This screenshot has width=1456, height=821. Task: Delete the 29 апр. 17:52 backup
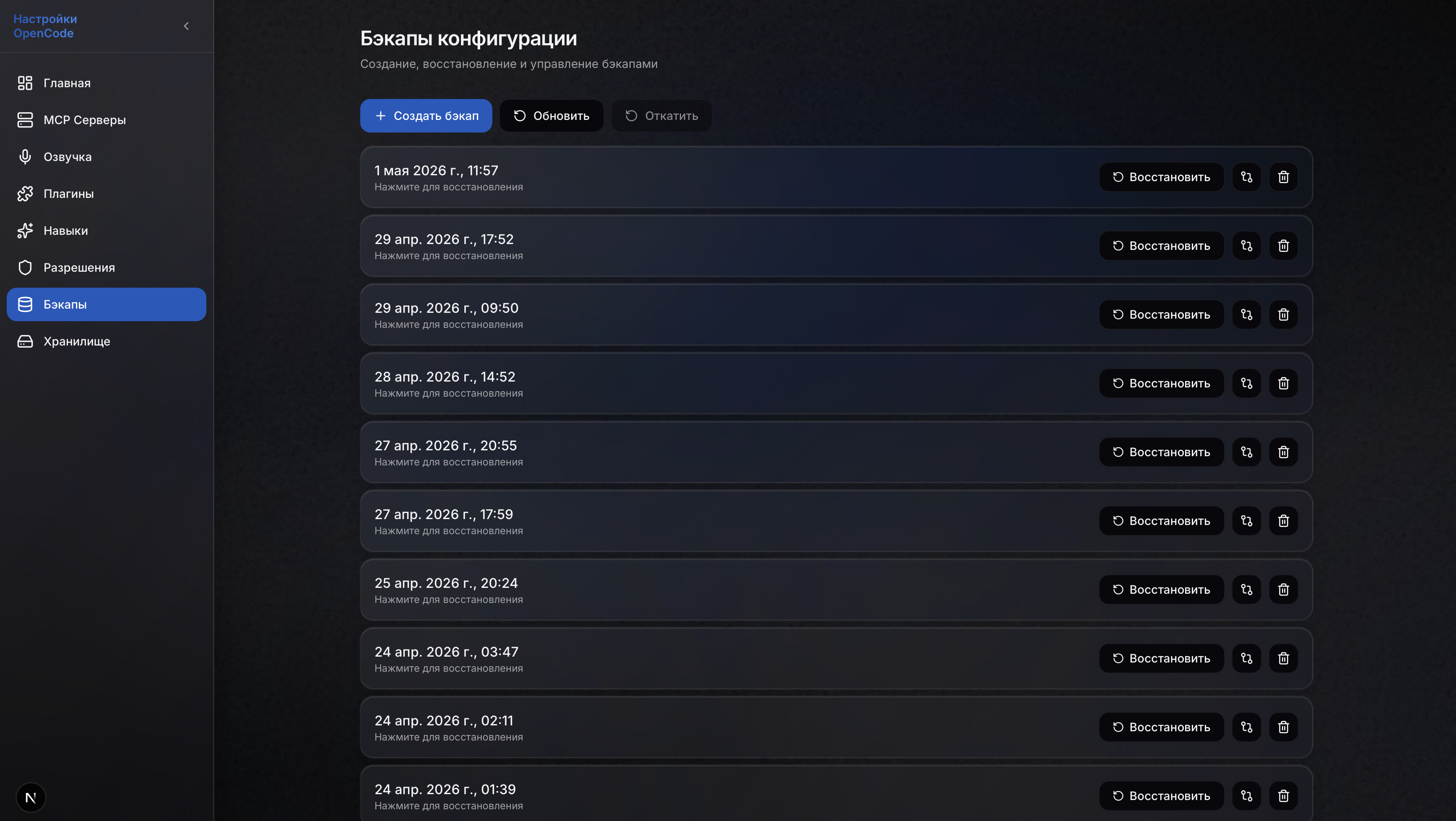coord(1284,246)
